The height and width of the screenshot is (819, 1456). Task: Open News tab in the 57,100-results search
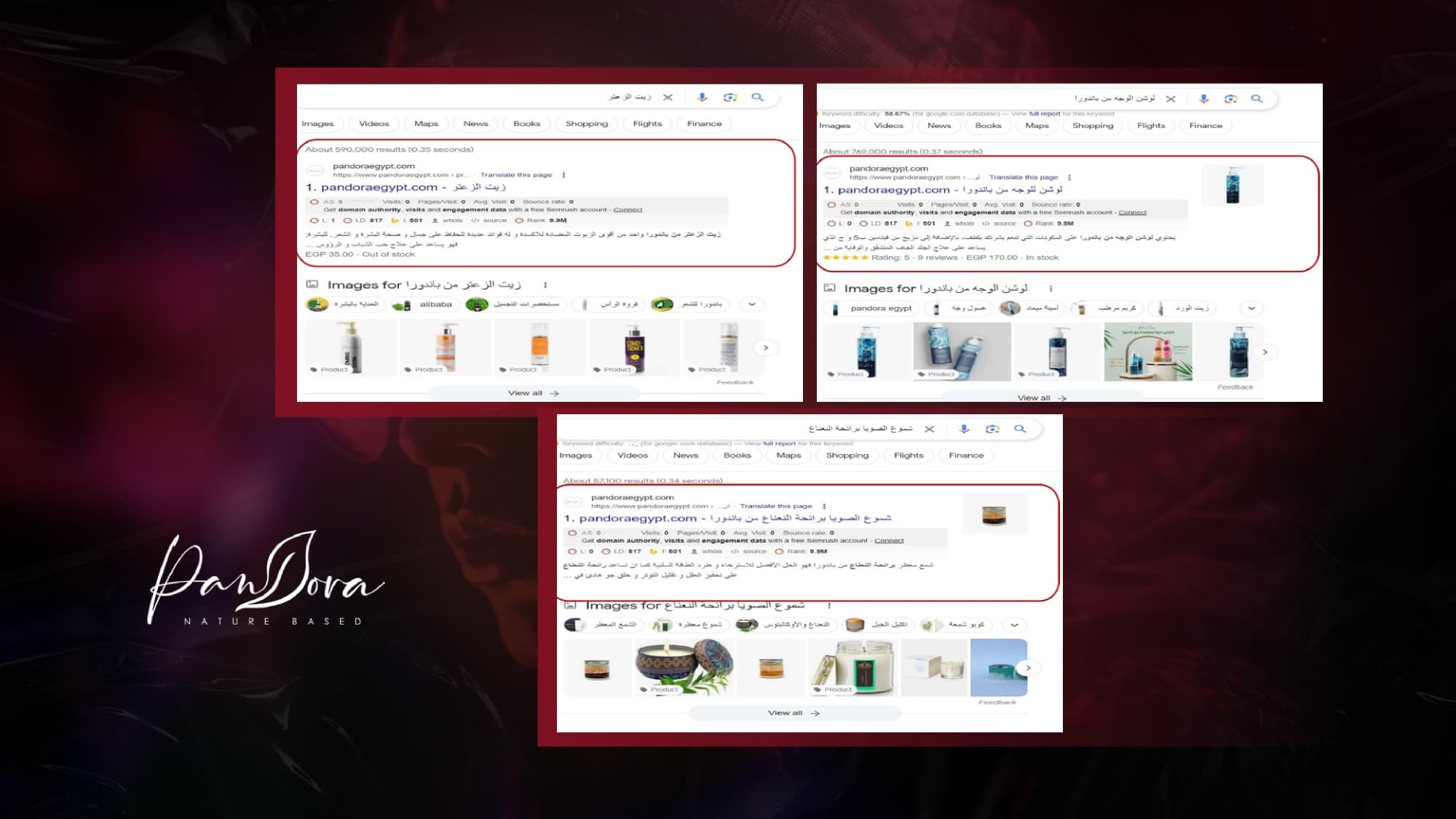pos(686,456)
